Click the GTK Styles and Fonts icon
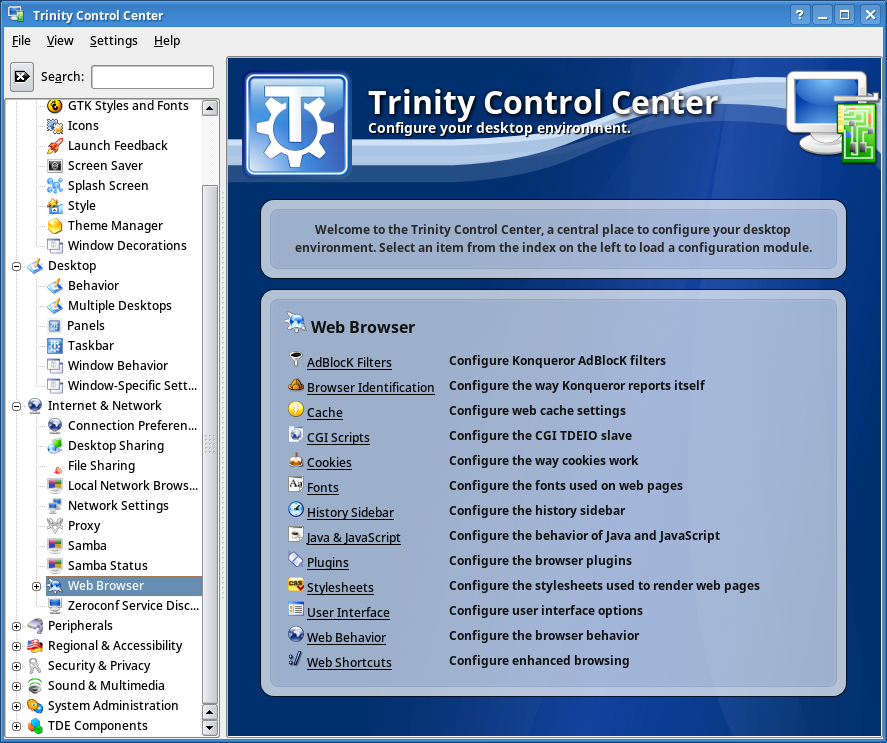This screenshot has height=743, width=887. click(x=55, y=106)
